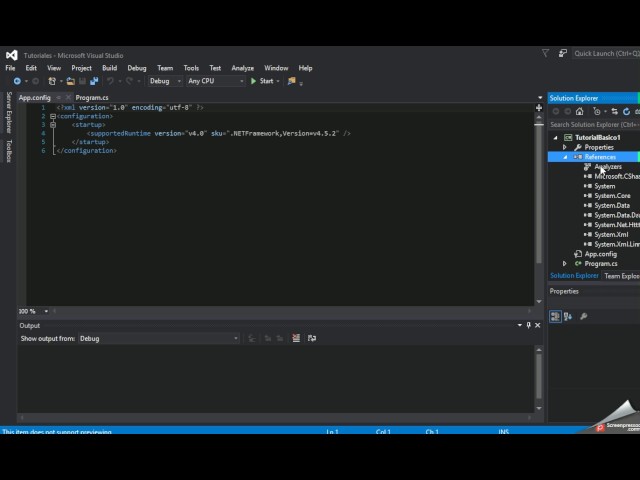Click the Solution Explorer Refresh icon
This screenshot has width=640, height=480.
[627, 111]
